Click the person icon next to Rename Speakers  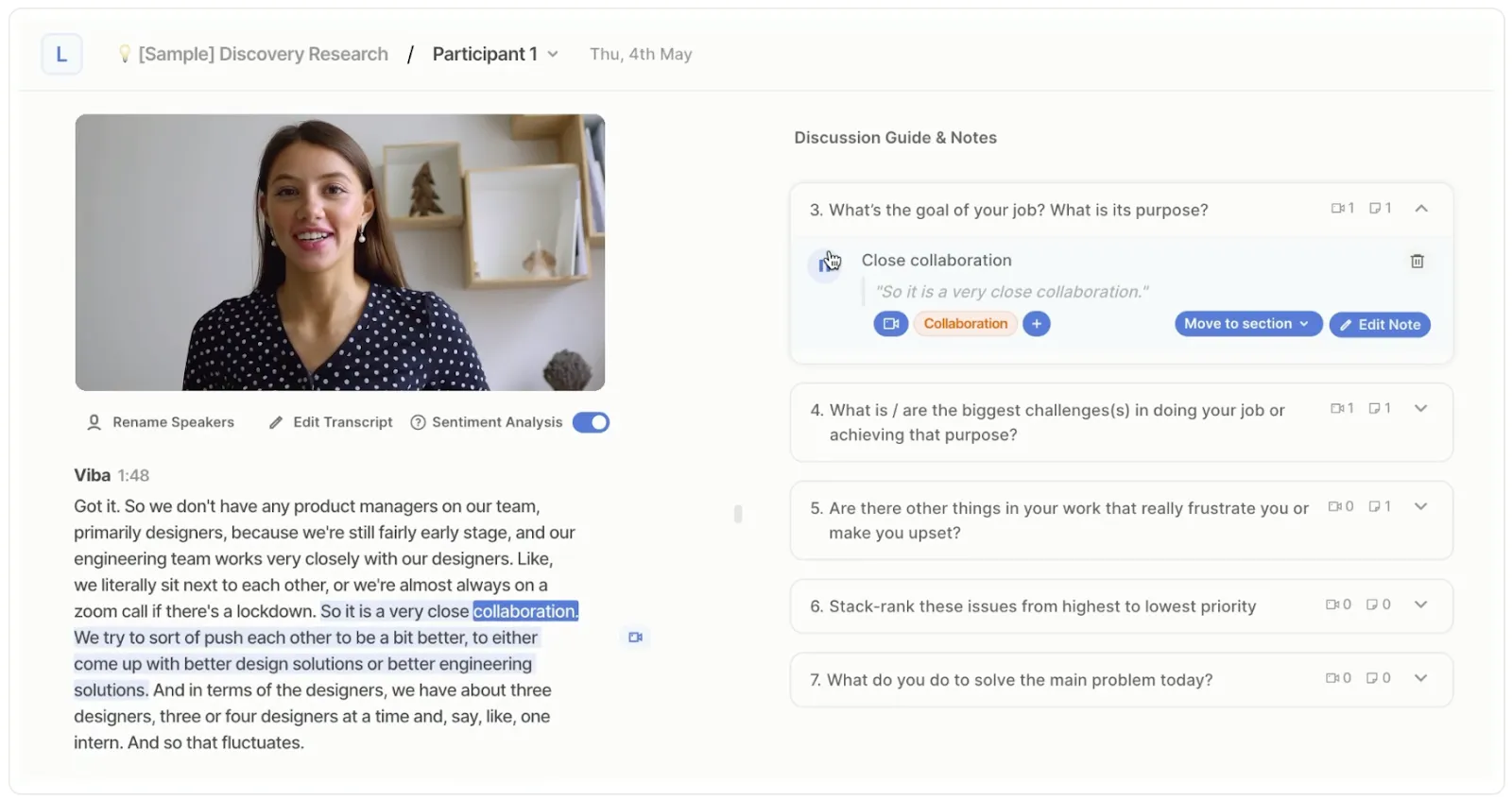tap(94, 422)
